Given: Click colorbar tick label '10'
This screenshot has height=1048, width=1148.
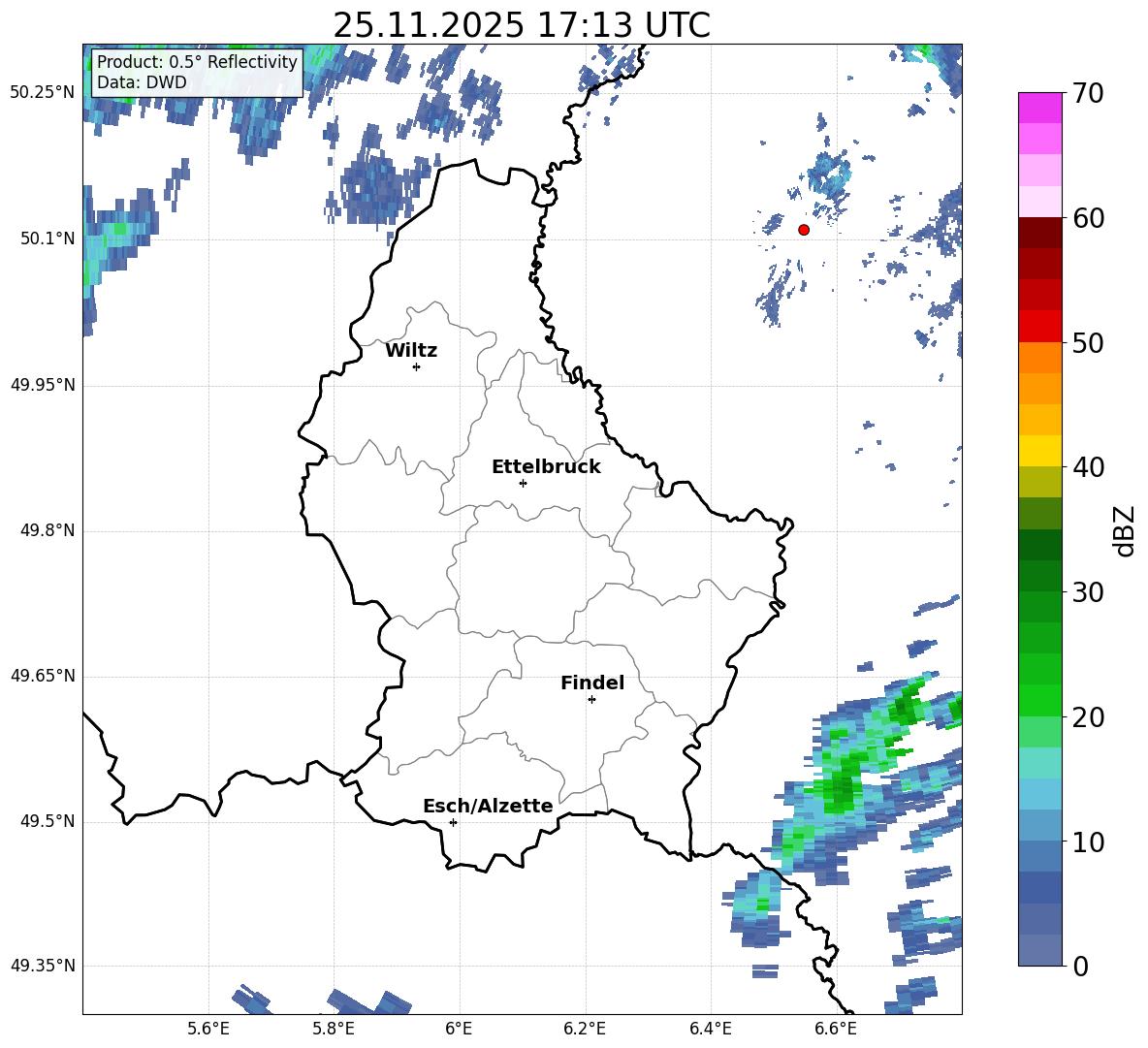Looking at the screenshot, I should pyautogui.click(x=1088, y=842).
